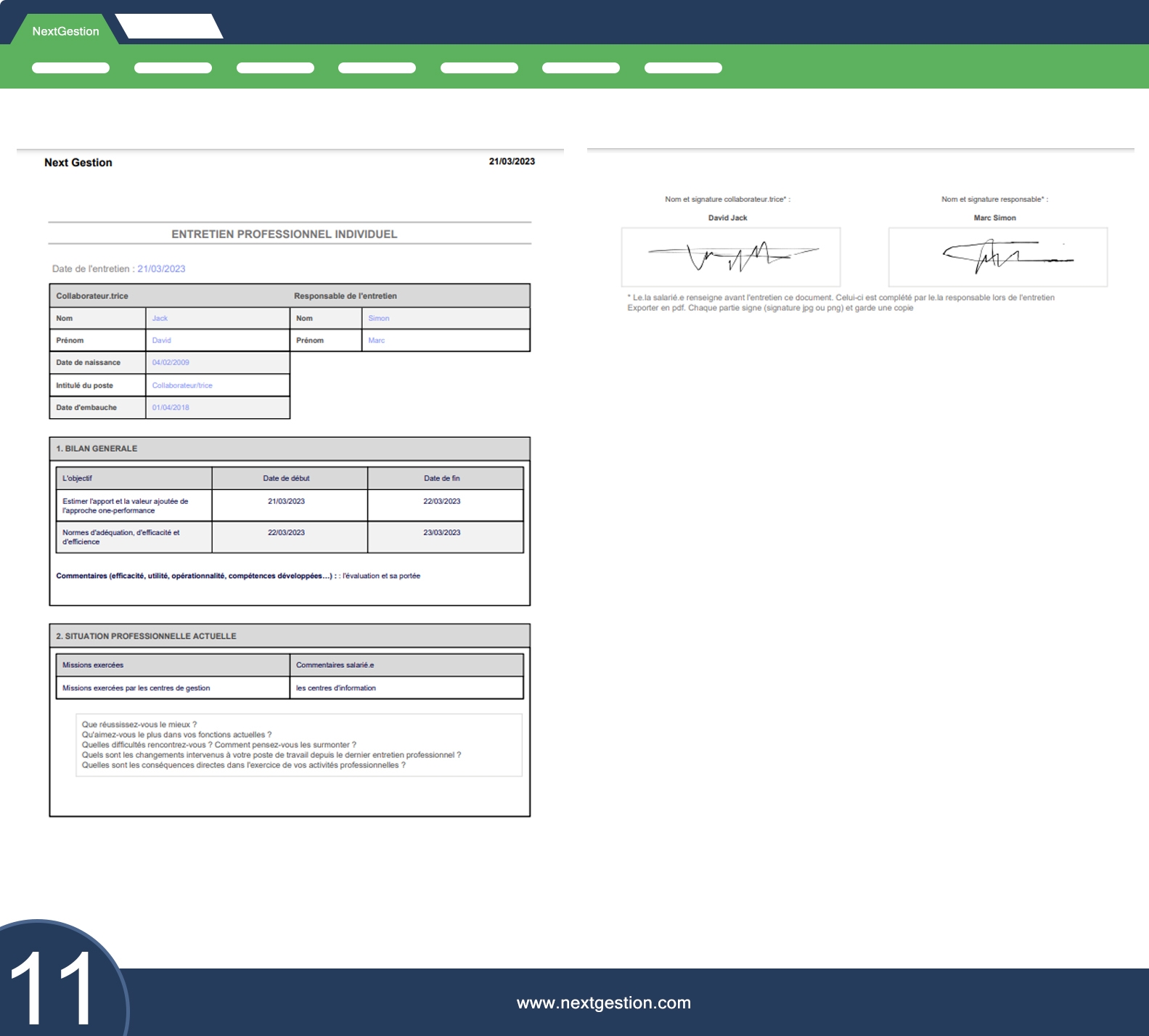The height and width of the screenshot is (1036, 1149).
Task: Click the page number 11 badge
Action: click(54, 986)
